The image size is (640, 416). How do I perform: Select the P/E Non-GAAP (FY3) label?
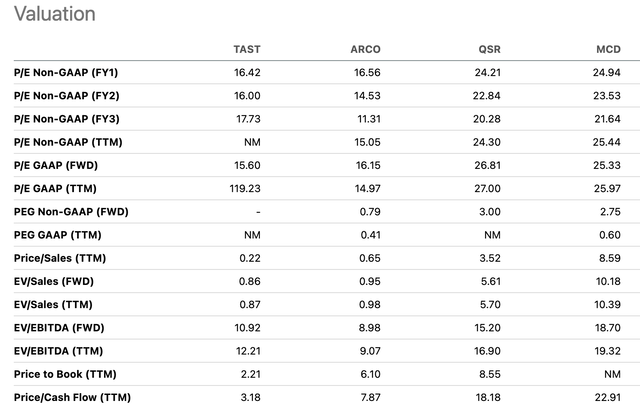67,119
